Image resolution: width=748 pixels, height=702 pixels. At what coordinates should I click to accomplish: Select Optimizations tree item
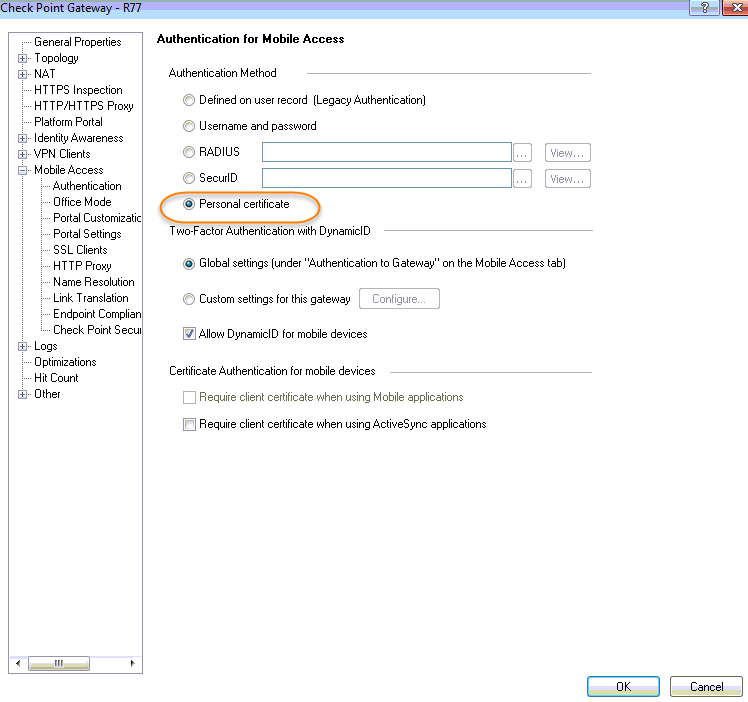click(65, 362)
